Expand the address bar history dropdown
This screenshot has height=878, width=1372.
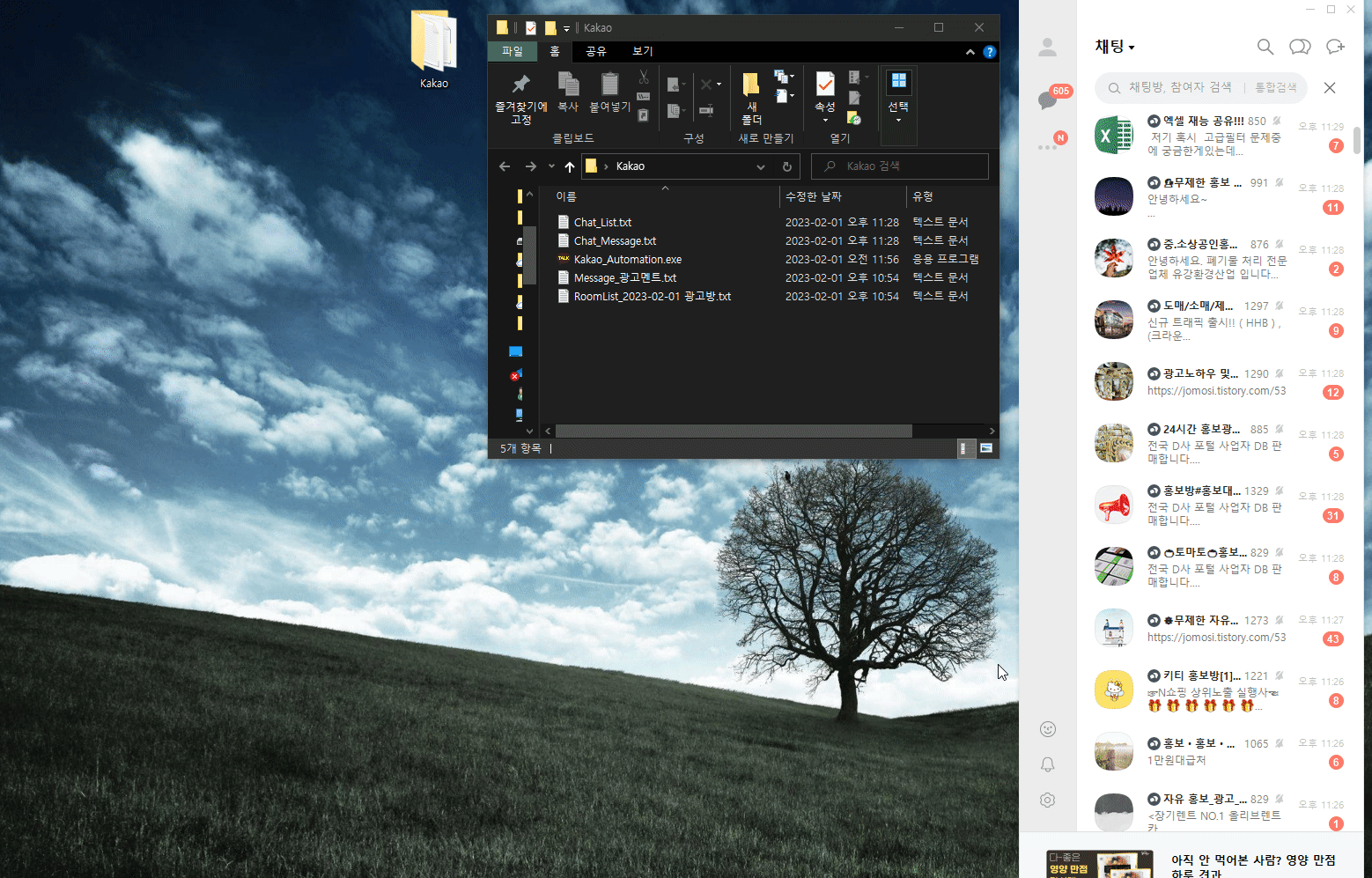click(761, 166)
